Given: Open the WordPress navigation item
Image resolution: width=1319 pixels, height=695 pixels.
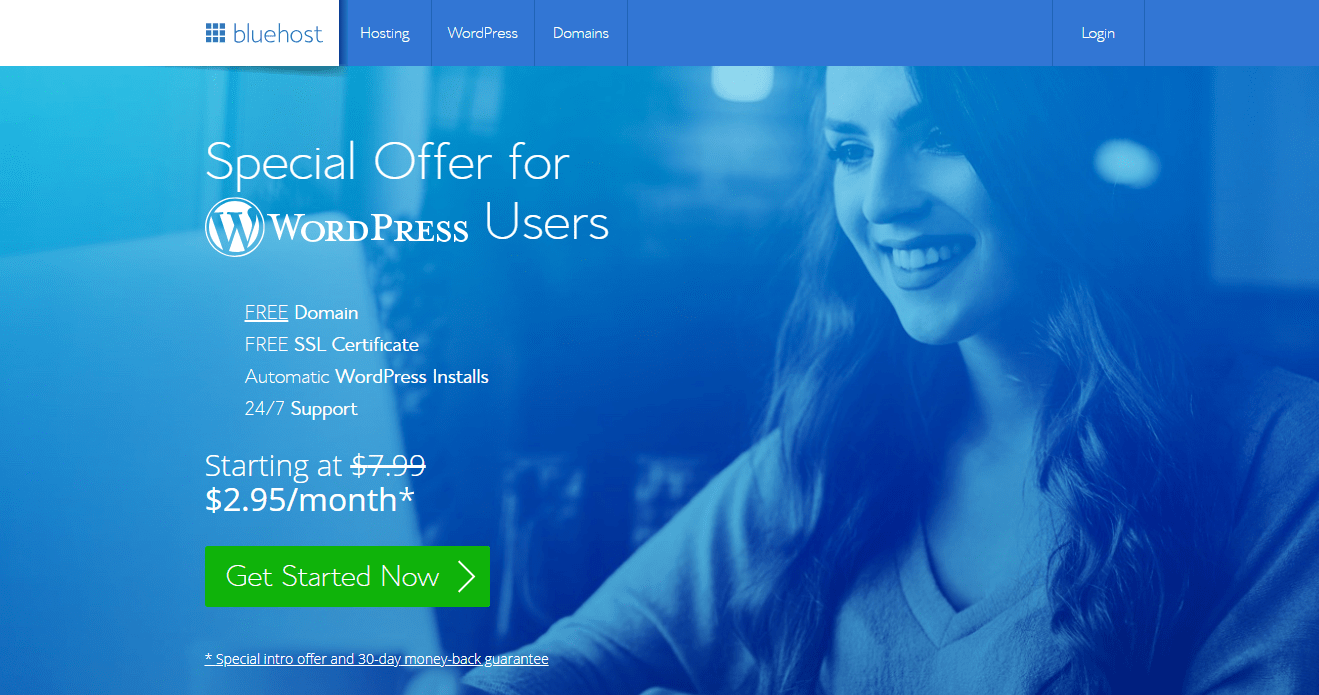Looking at the screenshot, I should pyautogui.click(x=483, y=33).
